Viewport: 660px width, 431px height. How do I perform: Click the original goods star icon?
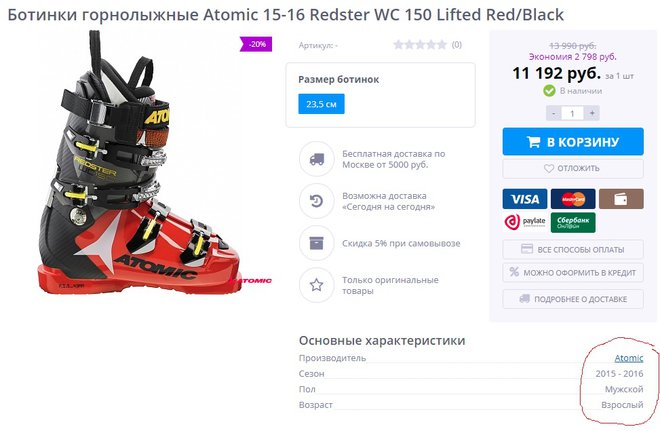pyautogui.click(x=317, y=285)
